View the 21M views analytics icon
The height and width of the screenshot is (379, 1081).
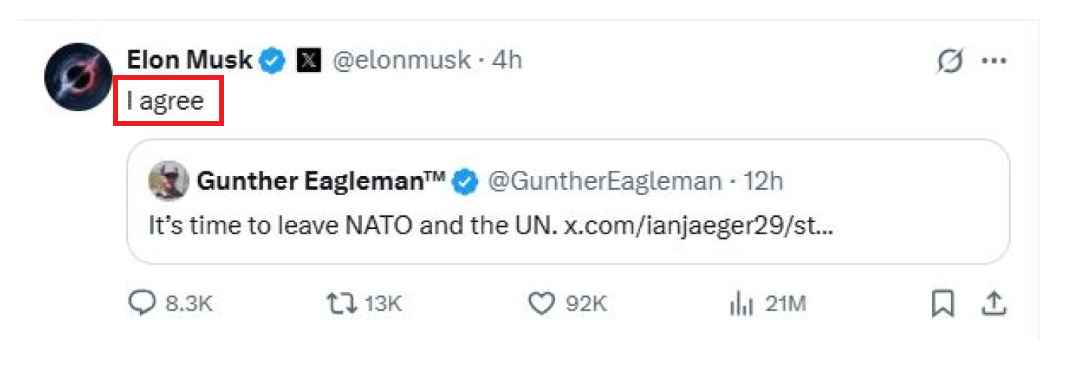[x=738, y=304]
